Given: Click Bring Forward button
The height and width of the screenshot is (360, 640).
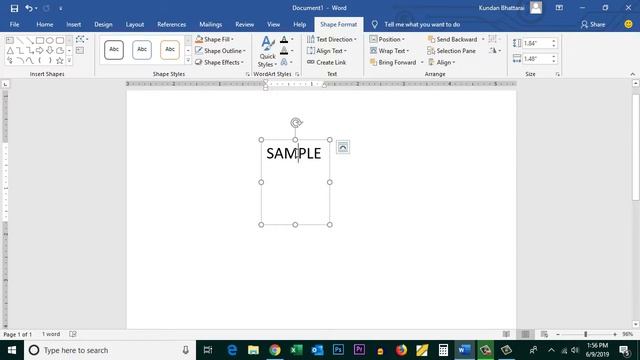Looking at the screenshot, I should [x=393, y=62].
